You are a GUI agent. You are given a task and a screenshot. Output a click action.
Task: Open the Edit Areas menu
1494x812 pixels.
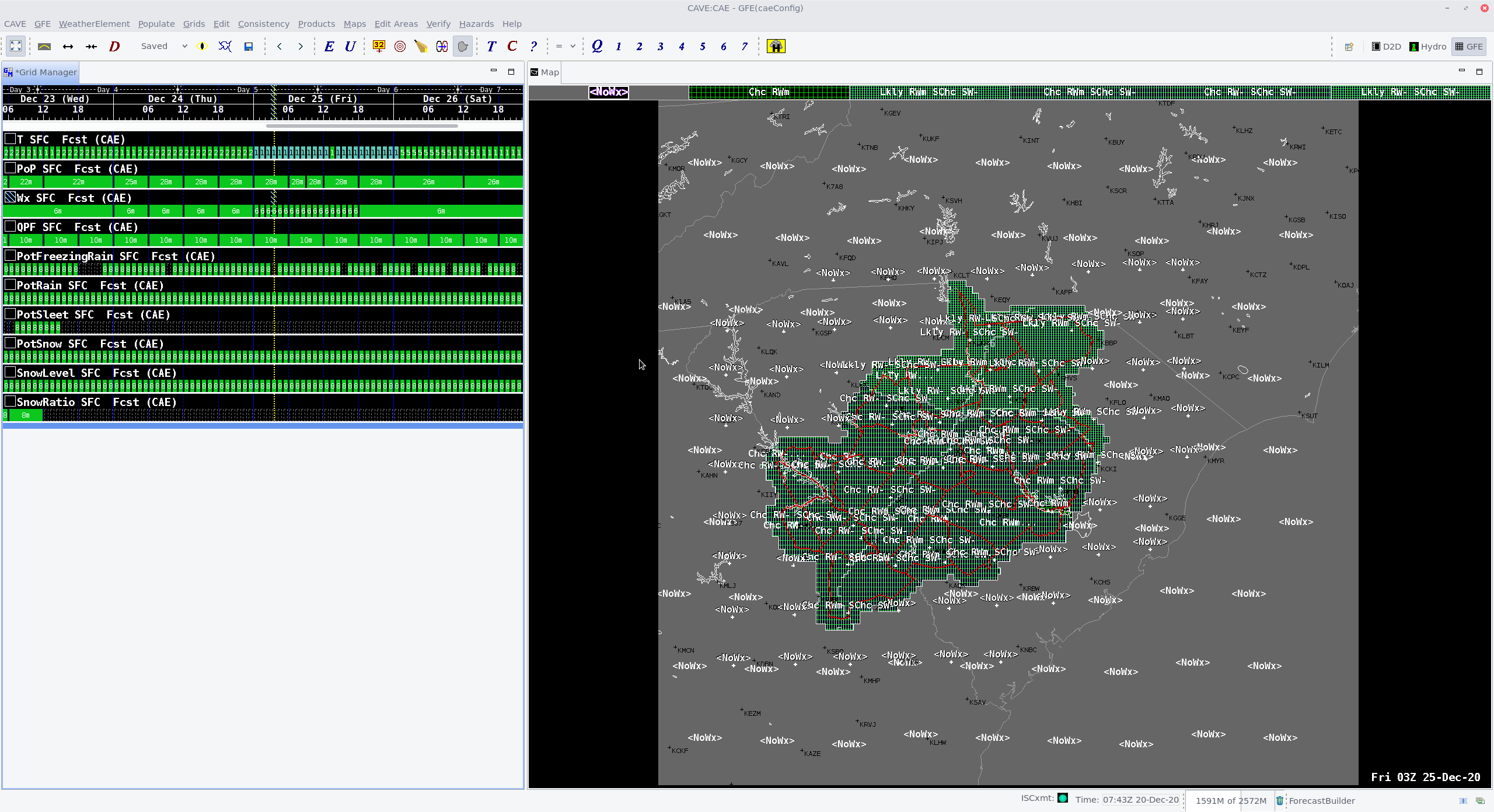point(396,24)
